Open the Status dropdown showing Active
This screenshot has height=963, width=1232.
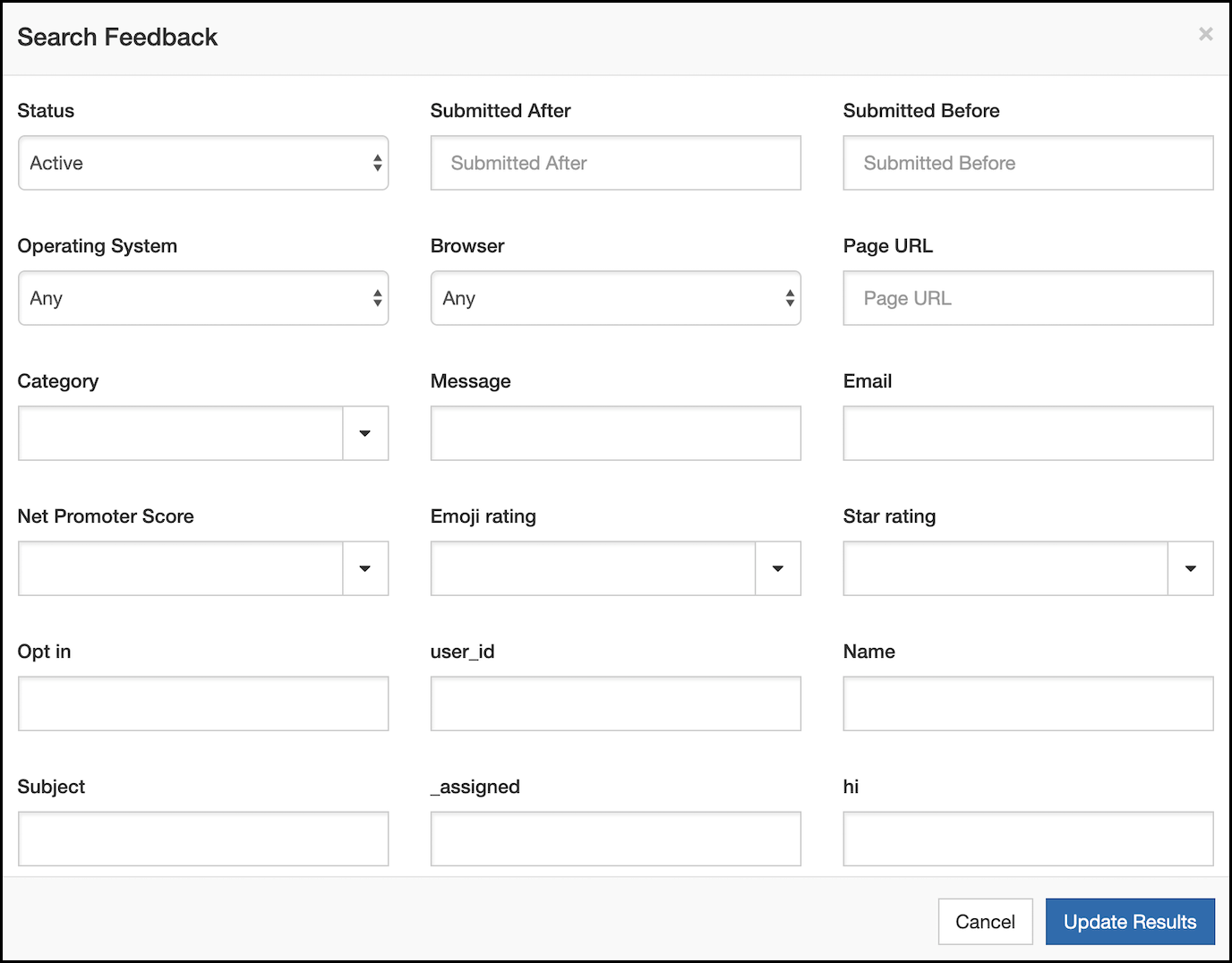click(x=203, y=163)
